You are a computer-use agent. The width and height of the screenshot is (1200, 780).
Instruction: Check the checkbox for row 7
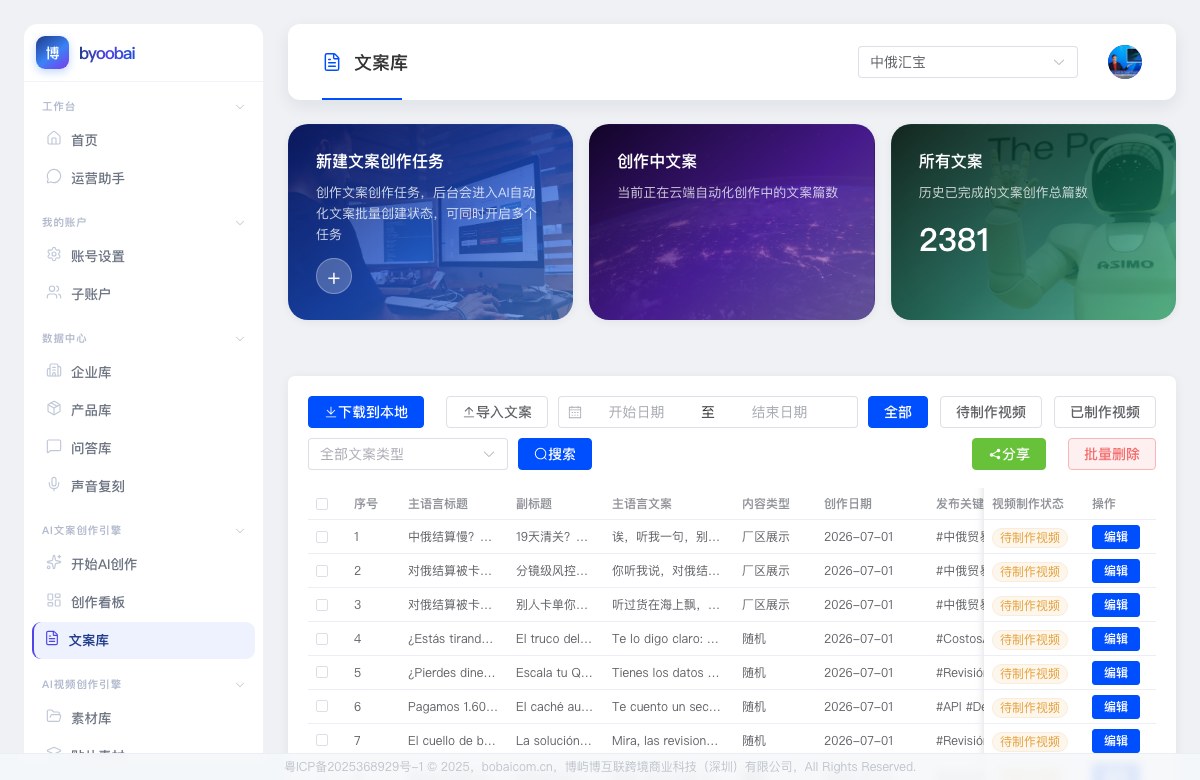[x=322, y=740]
